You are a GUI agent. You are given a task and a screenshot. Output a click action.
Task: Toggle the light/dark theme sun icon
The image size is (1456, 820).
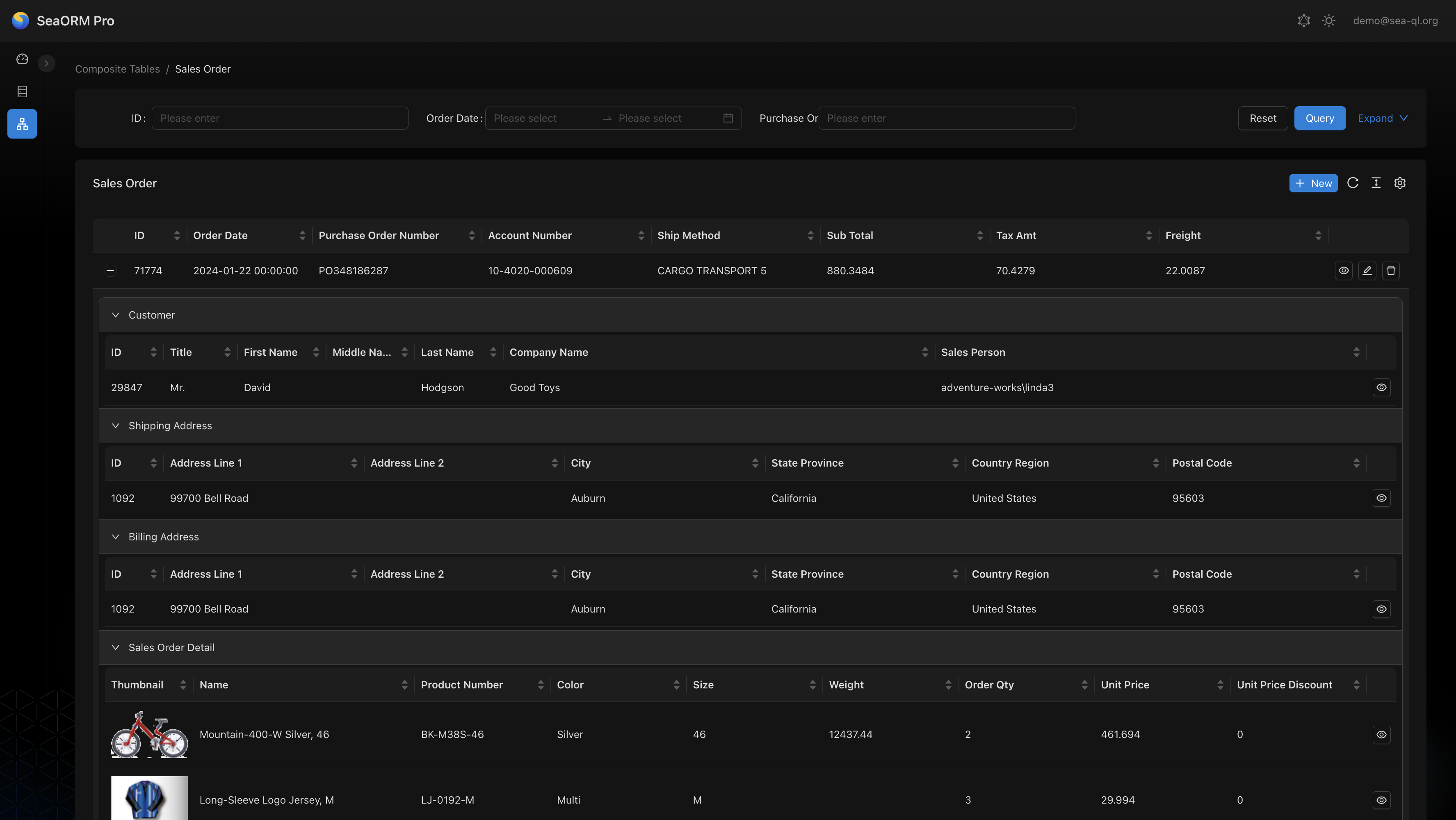point(1329,21)
